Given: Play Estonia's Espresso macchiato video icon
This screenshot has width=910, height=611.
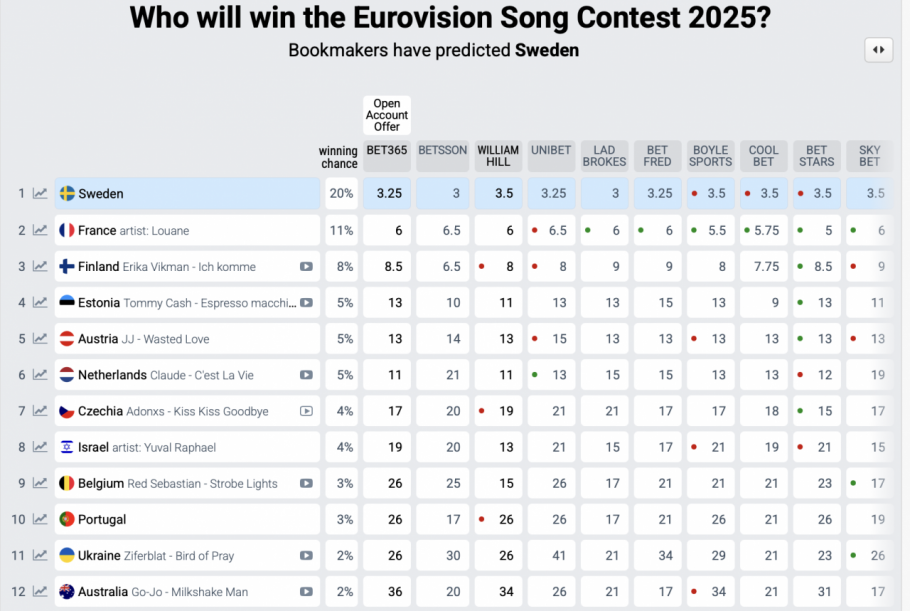Looking at the screenshot, I should (x=306, y=303).
